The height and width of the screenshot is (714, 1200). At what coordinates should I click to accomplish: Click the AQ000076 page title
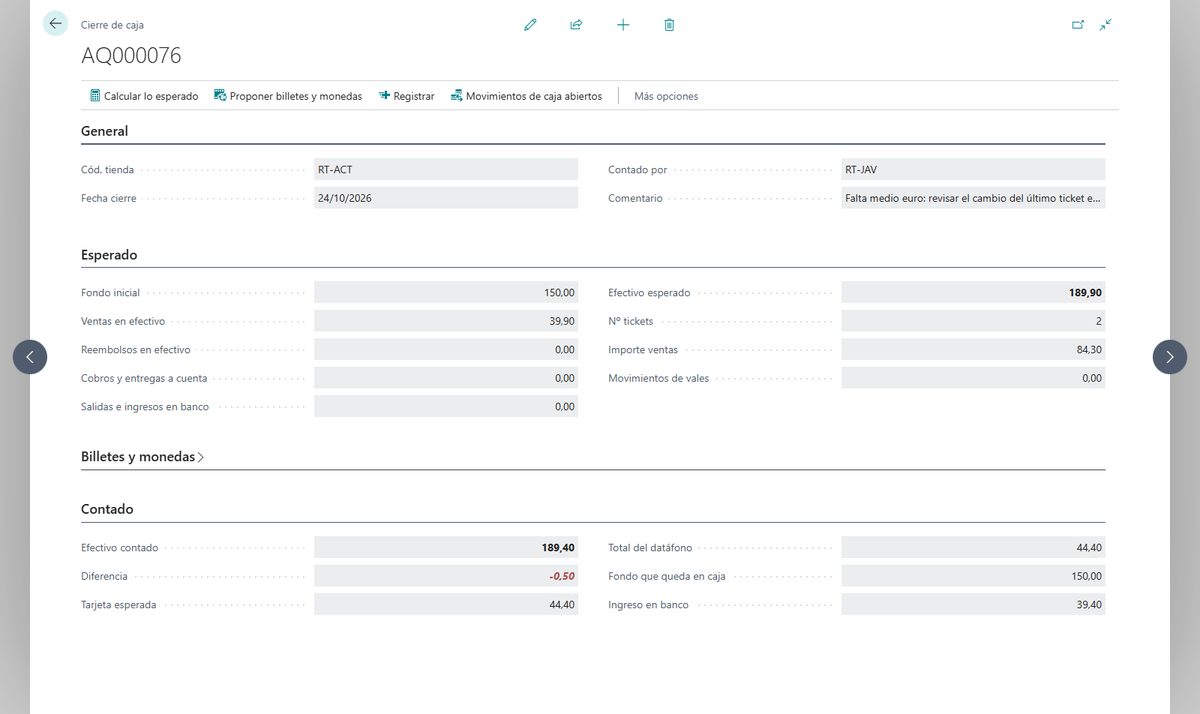click(131, 56)
